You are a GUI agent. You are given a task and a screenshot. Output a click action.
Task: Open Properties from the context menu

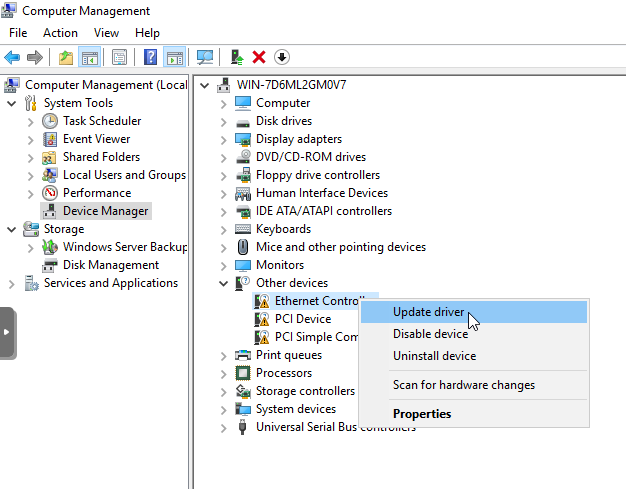pyautogui.click(x=474, y=414)
